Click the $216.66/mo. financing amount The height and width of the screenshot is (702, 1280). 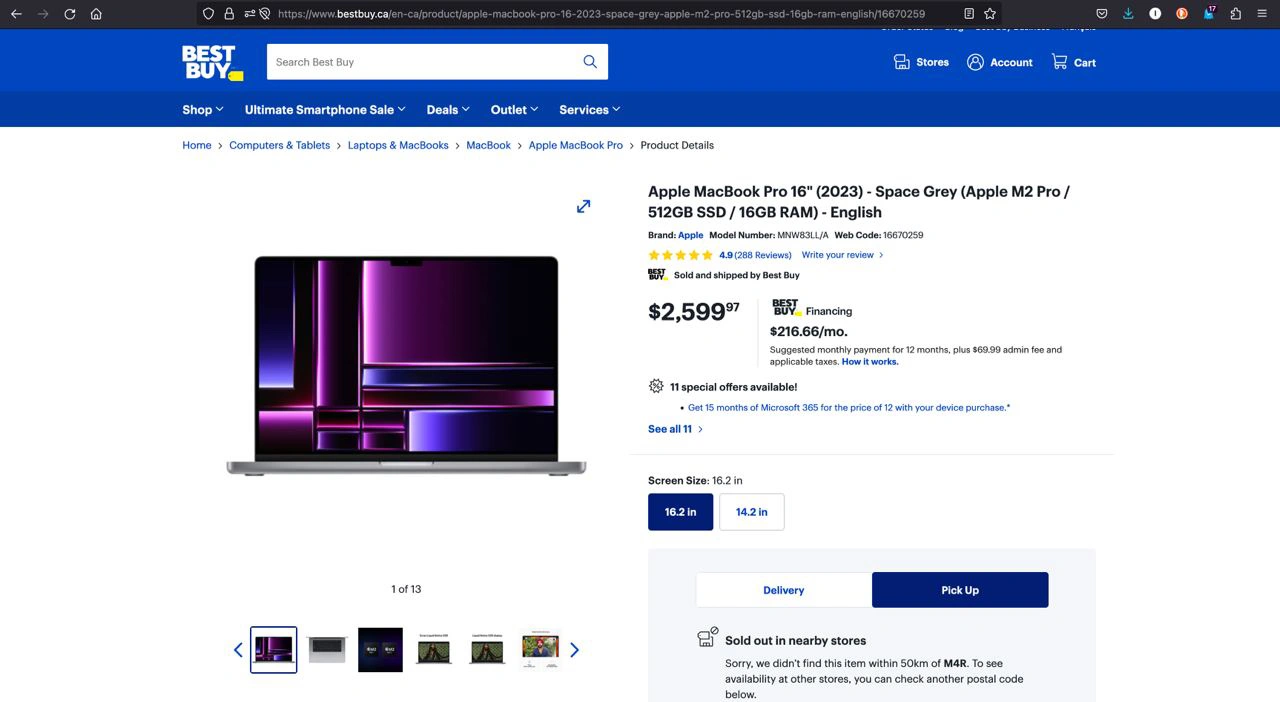809,332
